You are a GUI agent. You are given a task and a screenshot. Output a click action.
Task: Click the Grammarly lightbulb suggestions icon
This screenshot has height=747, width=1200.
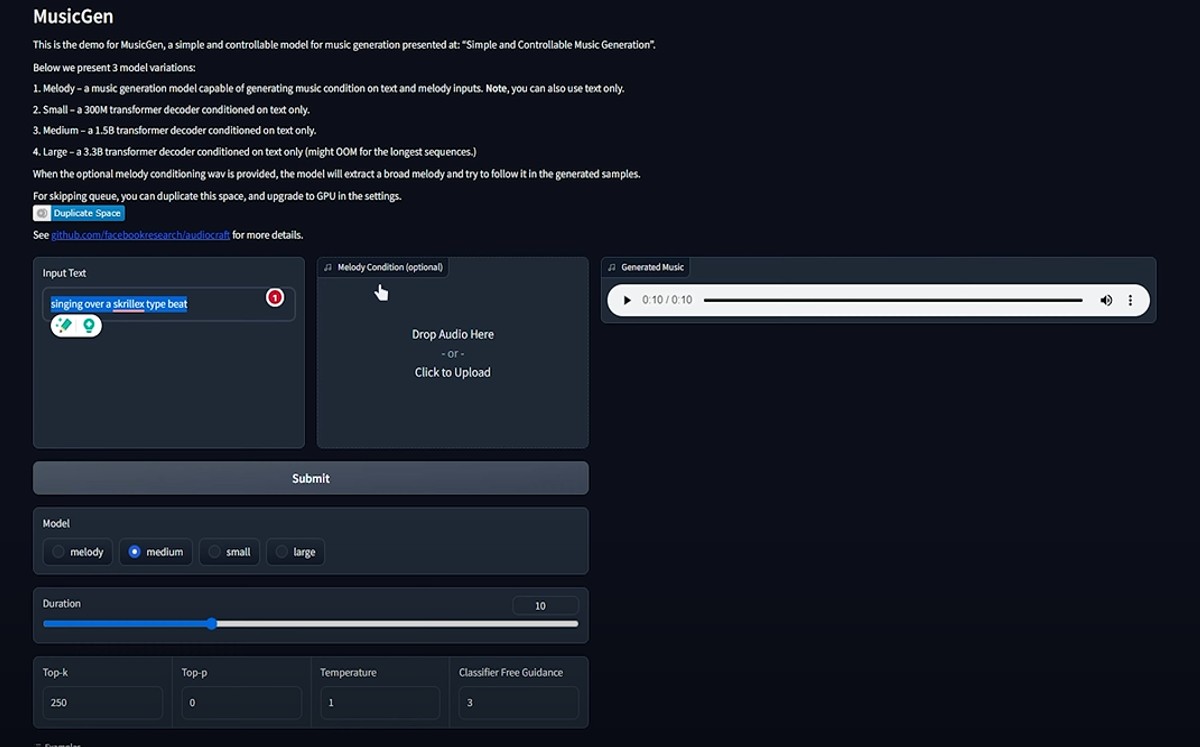(89, 325)
